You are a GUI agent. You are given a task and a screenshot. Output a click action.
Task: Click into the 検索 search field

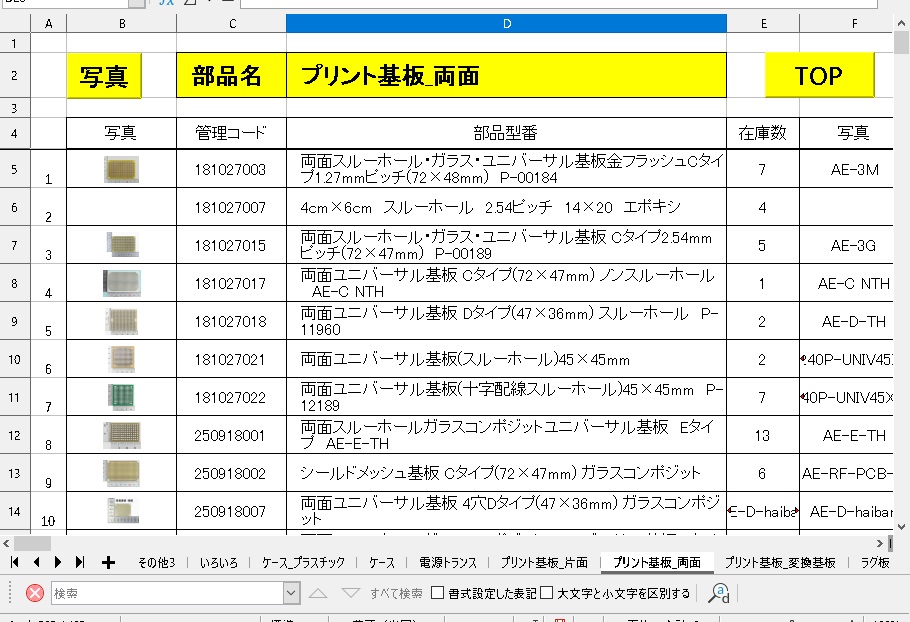(x=165, y=593)
